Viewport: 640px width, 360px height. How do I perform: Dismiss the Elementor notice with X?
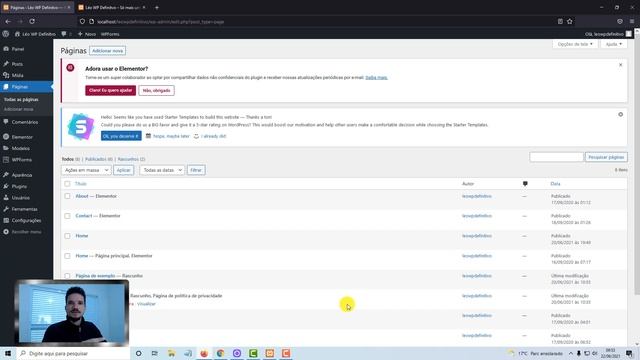coord(620,65)
